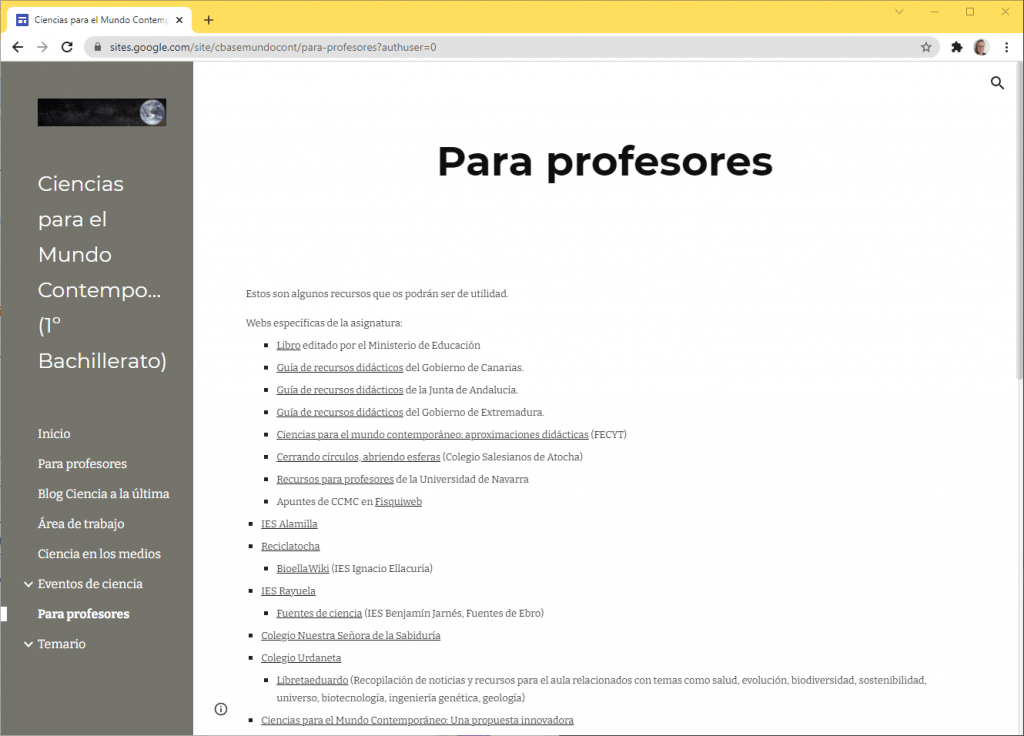This screenshot has width=1024, height=736.
Task: Open Área de trabajo page
Action: [81, 524]
